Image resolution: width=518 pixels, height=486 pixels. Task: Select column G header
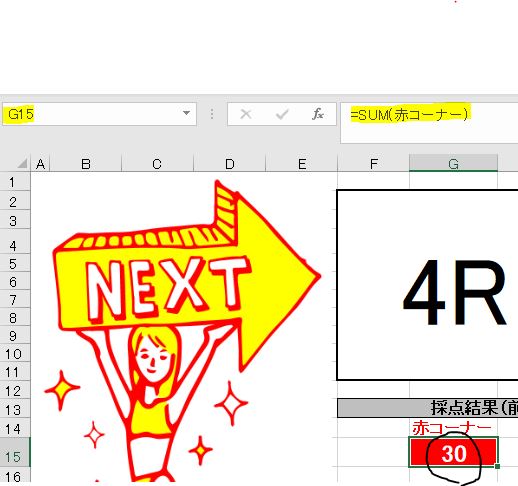453,164
